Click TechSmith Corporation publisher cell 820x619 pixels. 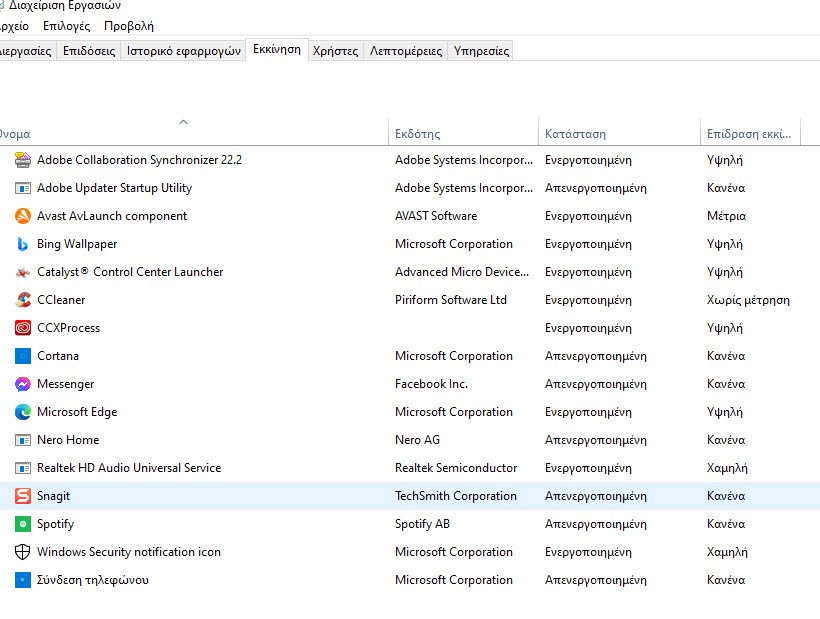click(456, 496)
